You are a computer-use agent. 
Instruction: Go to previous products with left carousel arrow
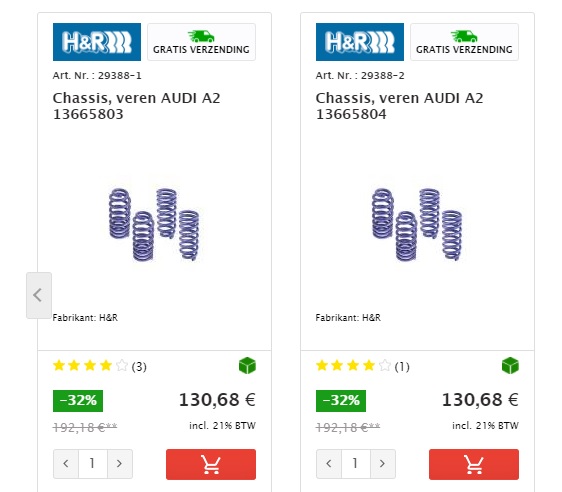39,295
